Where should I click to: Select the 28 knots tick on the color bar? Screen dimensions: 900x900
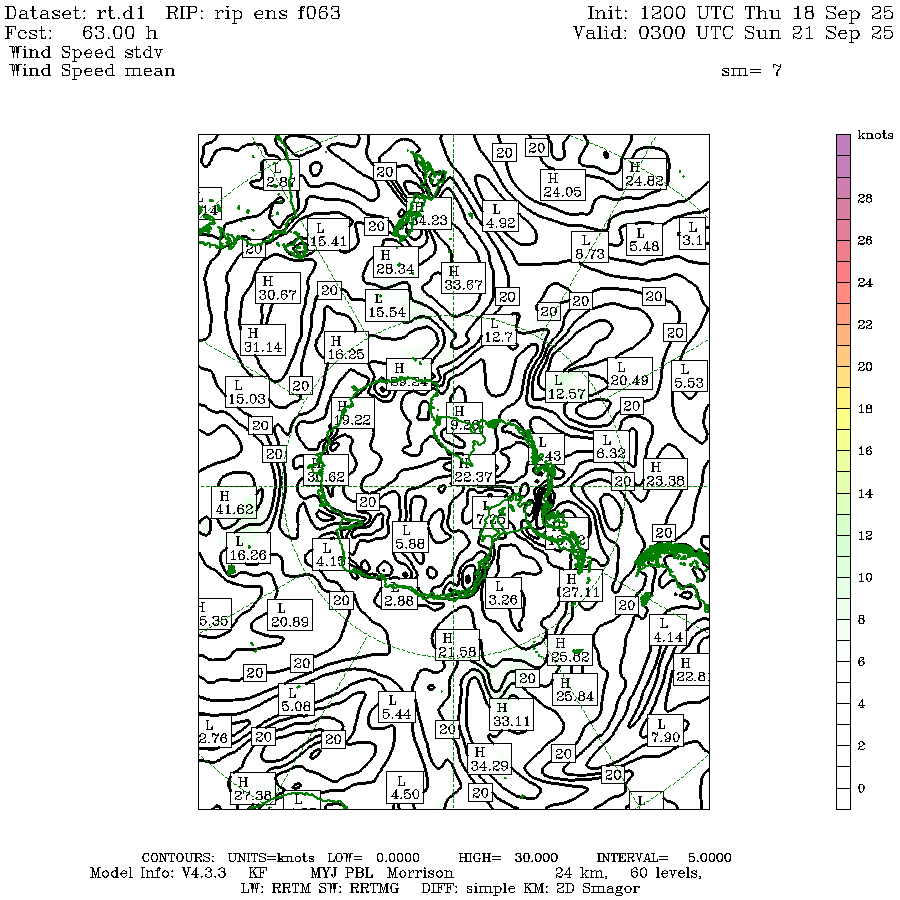coord(865,198)
